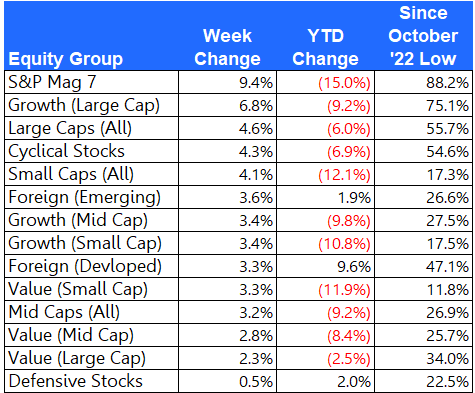Click the S&P Mag 7 row label
Image resolution: width=475 pixels, height=393 pixels.
point(52,82)
